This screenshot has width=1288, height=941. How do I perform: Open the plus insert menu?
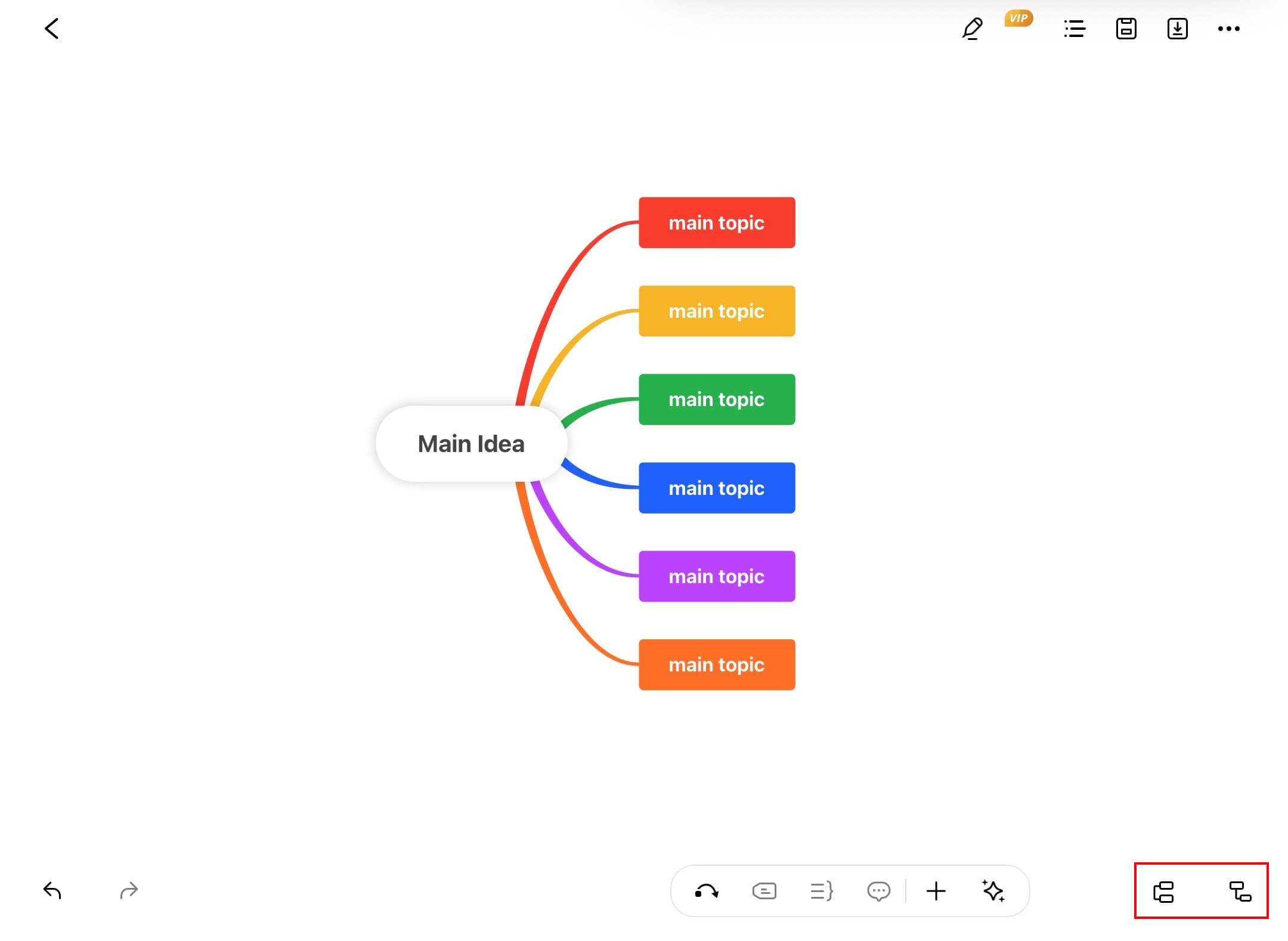pyautogui.click(x=936, y=891)
